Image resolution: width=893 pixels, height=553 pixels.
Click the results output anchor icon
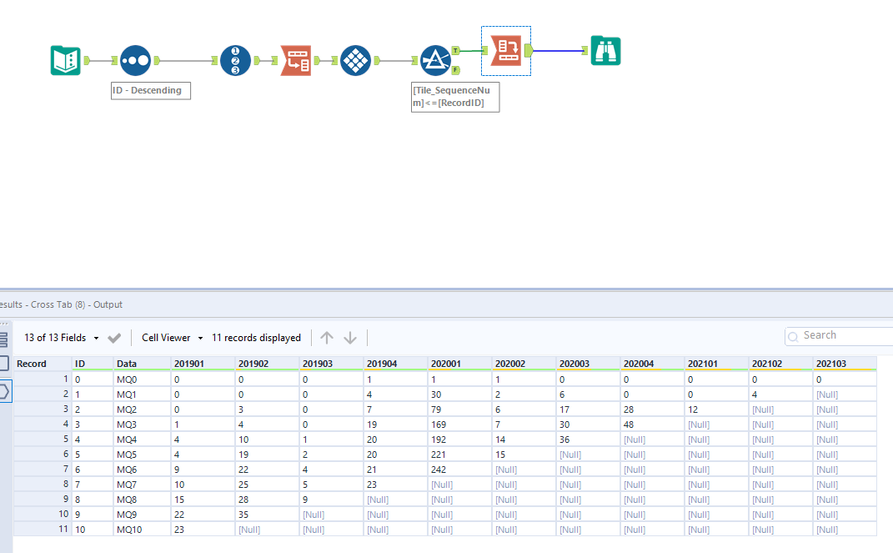coord(4,392)
